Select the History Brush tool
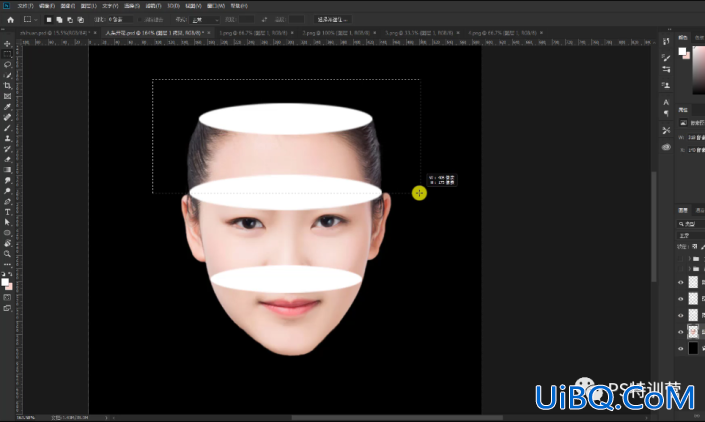Screen dimensions: 705x422 coord(7,149)
